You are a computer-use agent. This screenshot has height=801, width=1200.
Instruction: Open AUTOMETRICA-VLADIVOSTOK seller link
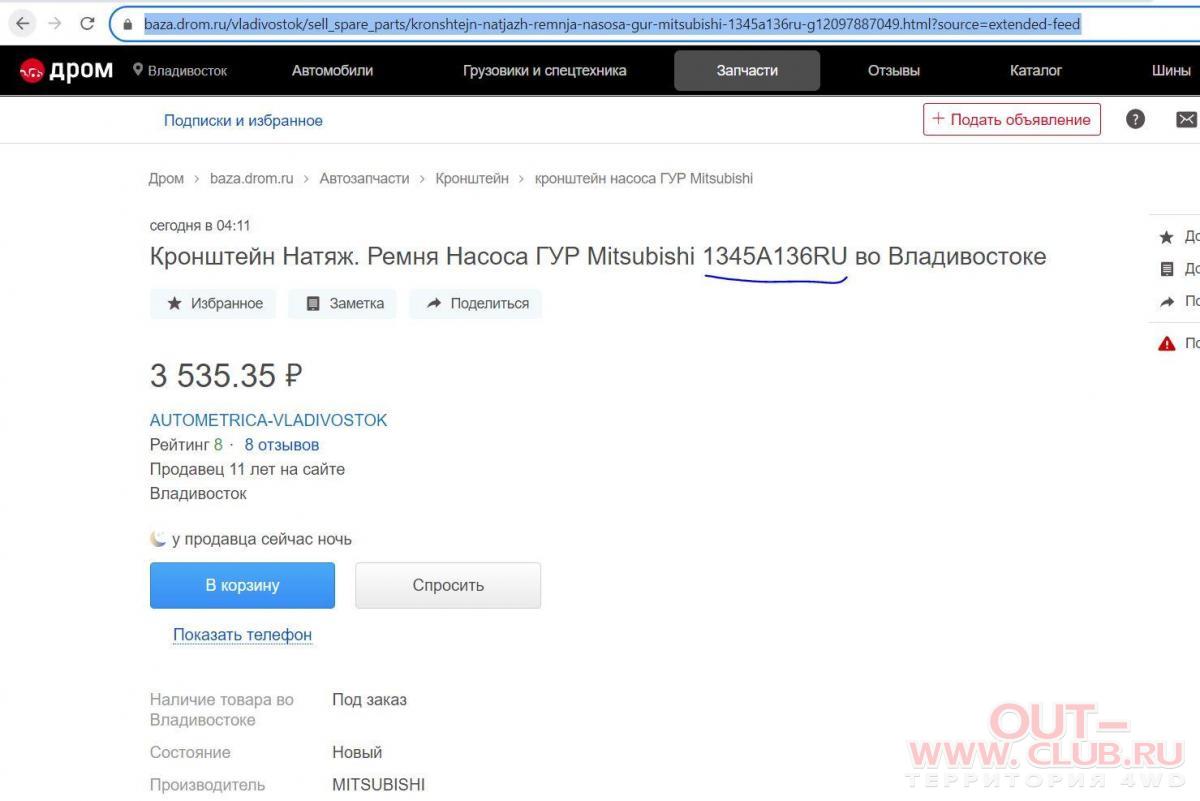[x=268, y=420]
